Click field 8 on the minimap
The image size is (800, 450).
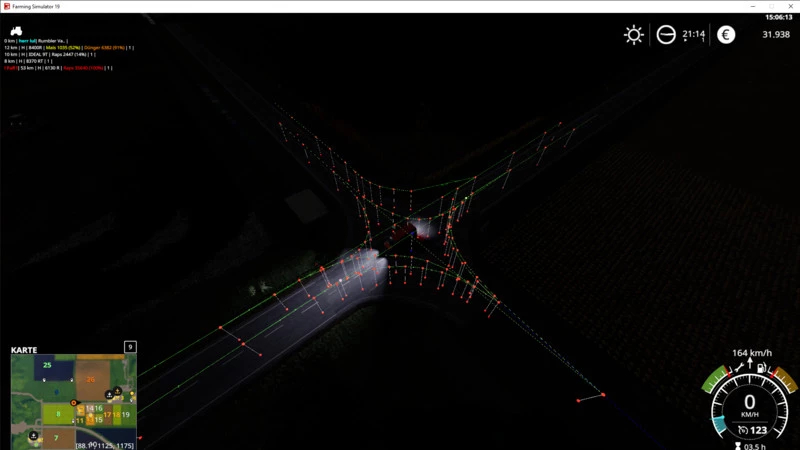(x=58, y=412)
